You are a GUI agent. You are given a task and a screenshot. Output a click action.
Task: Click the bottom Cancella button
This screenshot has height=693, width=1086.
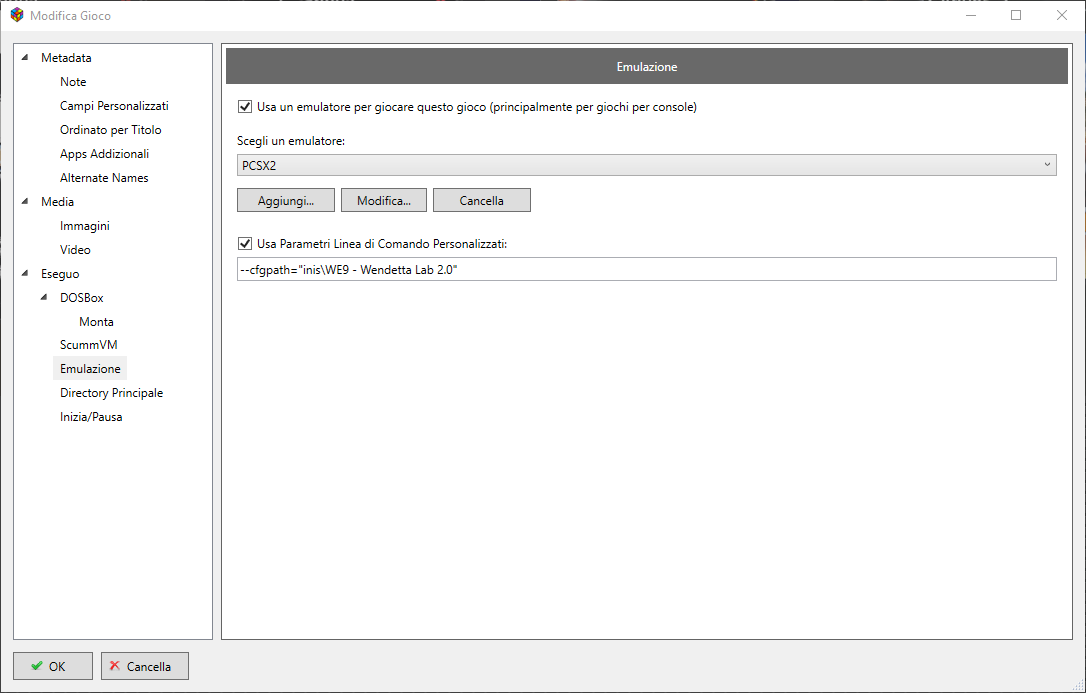145,666
